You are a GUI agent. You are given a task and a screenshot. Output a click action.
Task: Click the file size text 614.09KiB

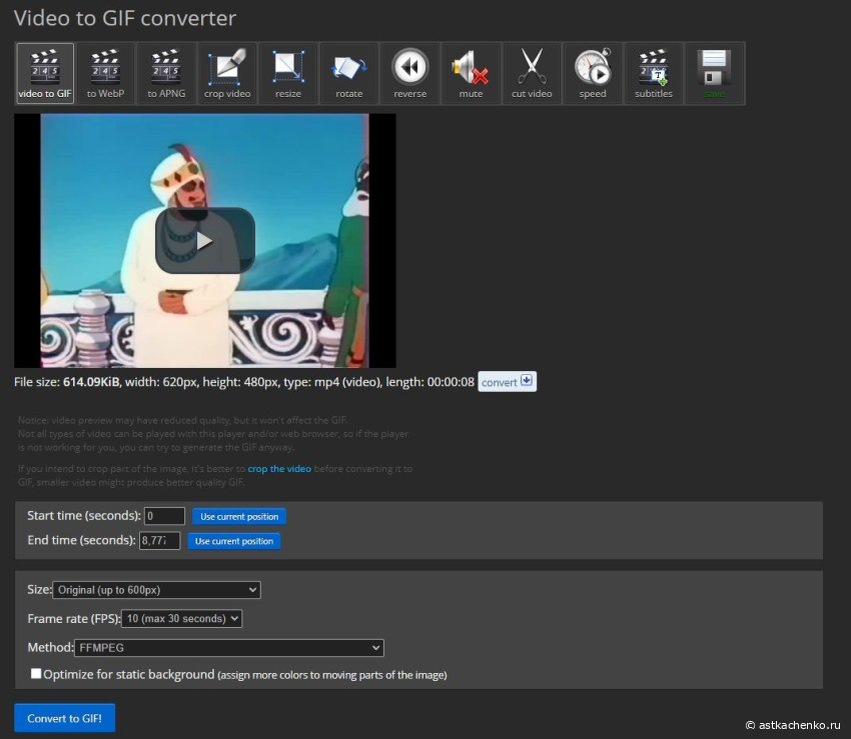point(91,381)
